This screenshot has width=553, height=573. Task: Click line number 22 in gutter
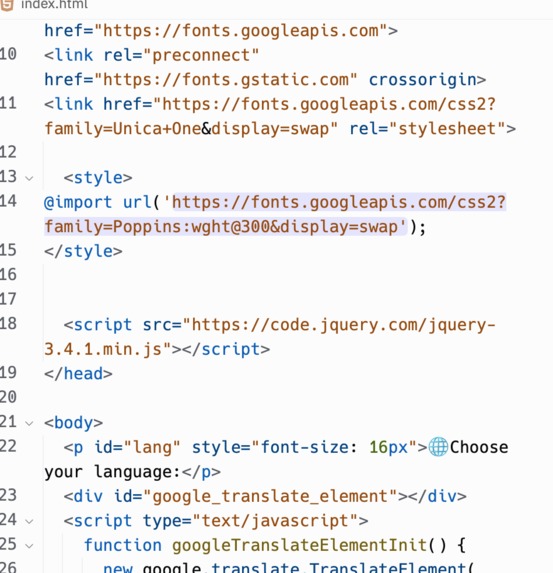pos(8,446)
